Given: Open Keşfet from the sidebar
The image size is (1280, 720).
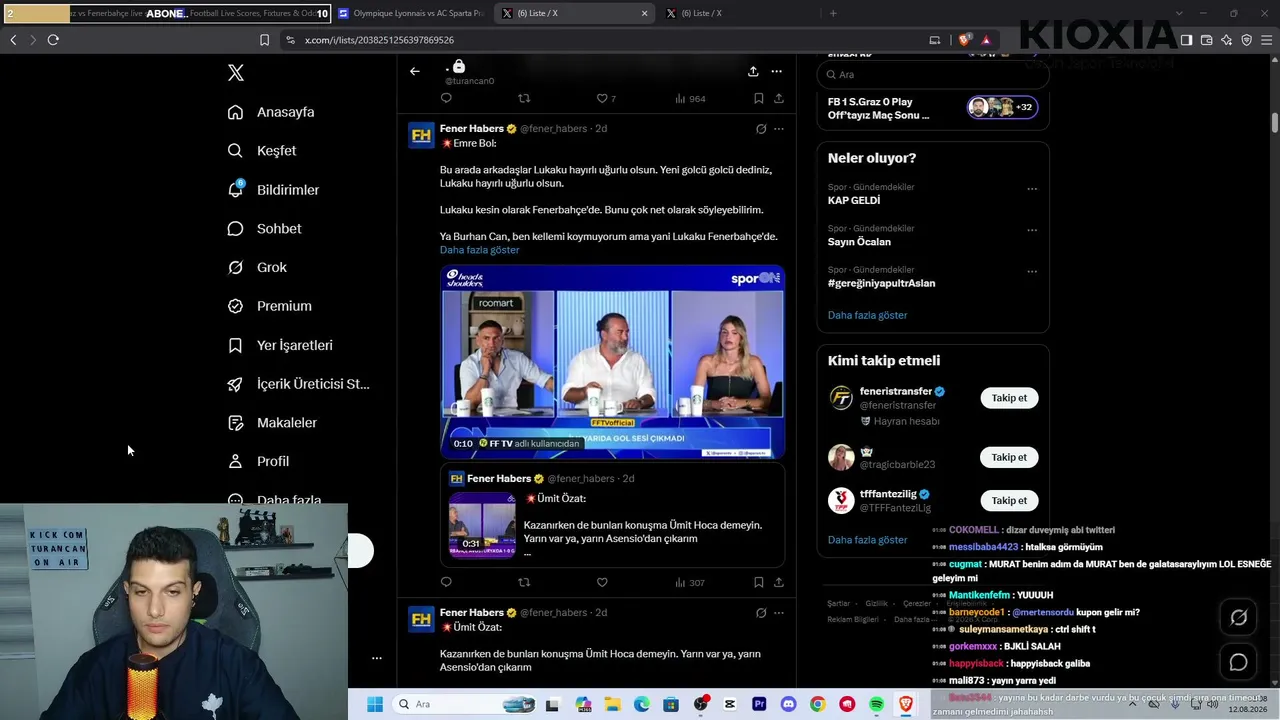Looking at the screenshot, I should pos(262,151).
